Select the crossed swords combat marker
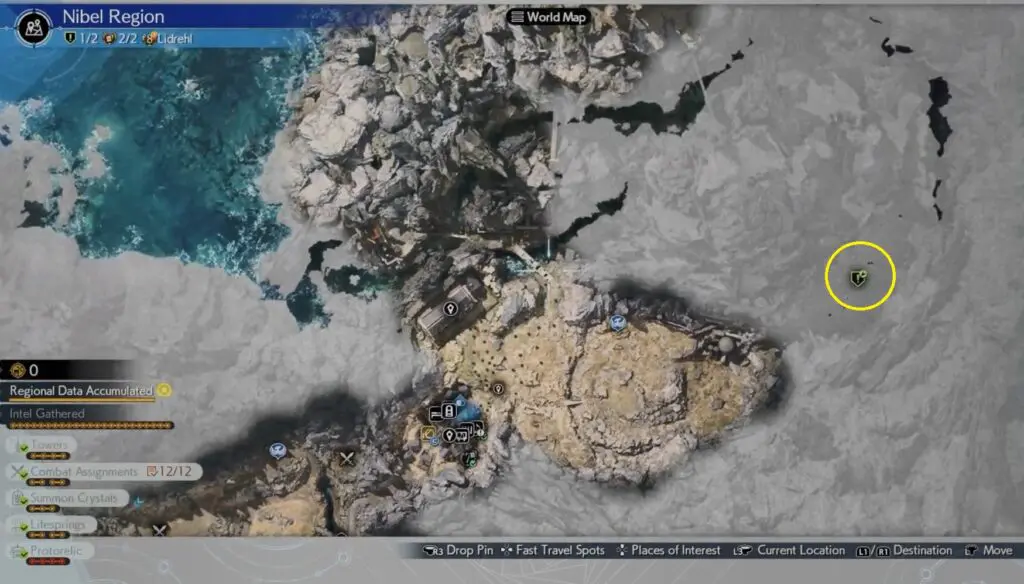 point(348,459)
